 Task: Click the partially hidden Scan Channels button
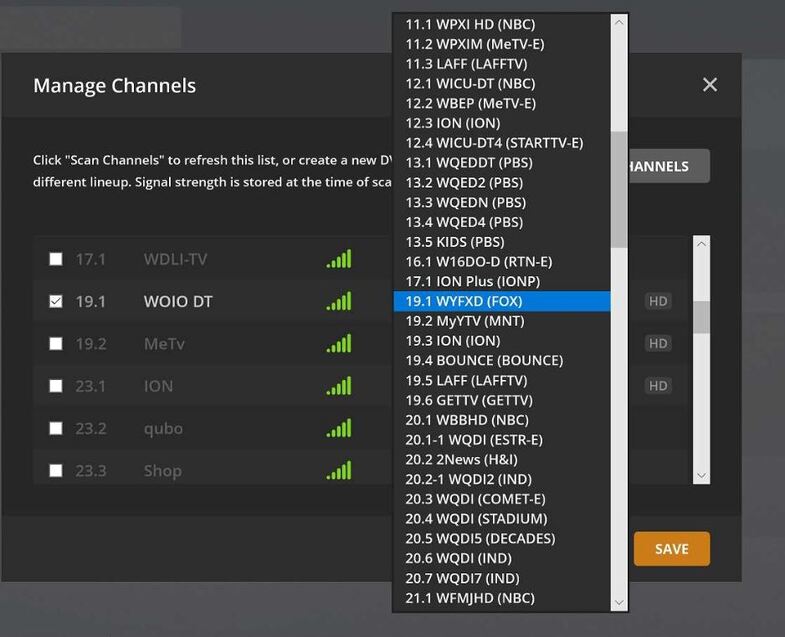point(669,166)
